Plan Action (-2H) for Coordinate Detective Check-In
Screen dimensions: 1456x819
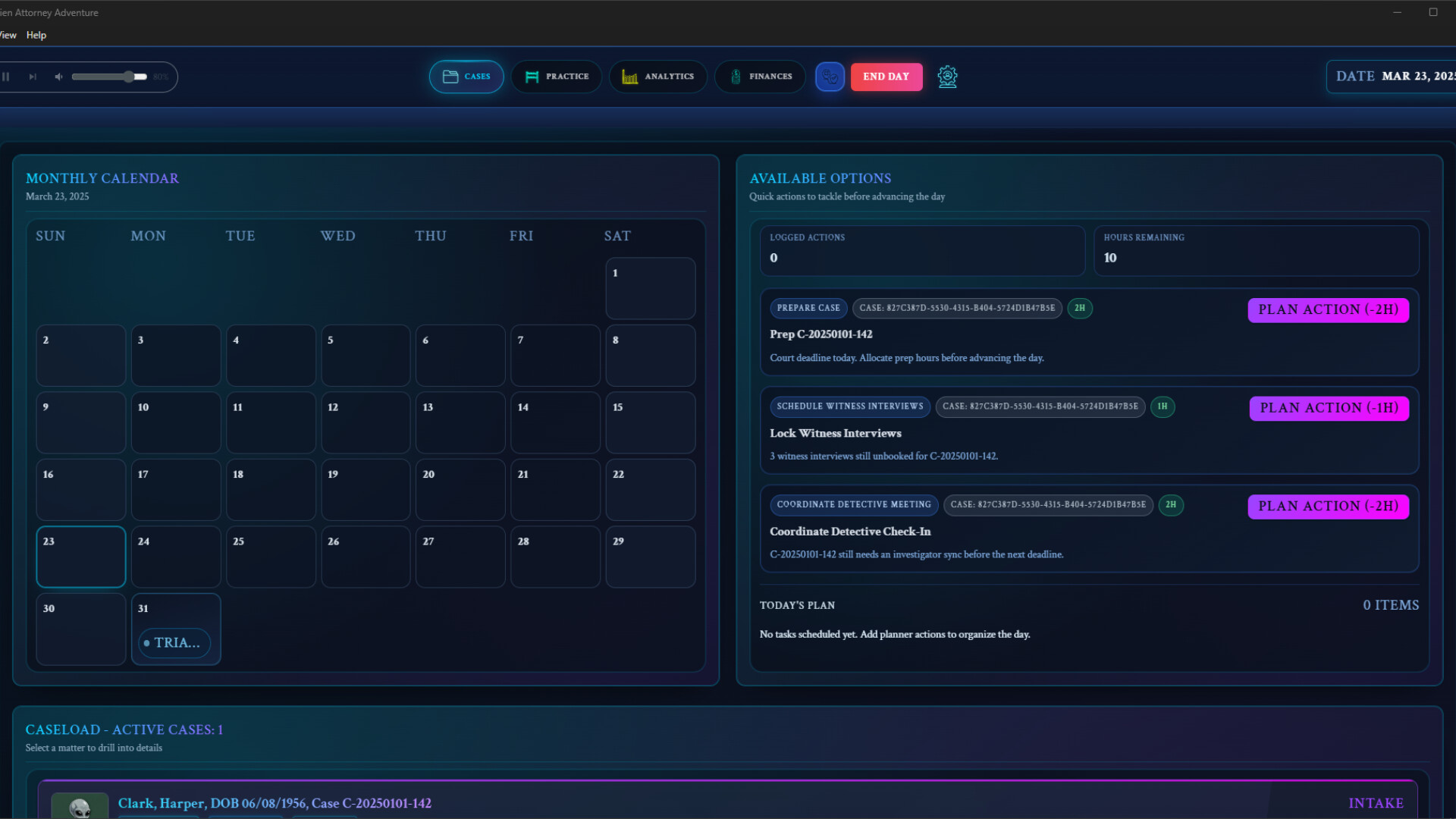pyautogui.click(x=1328, y=506)
